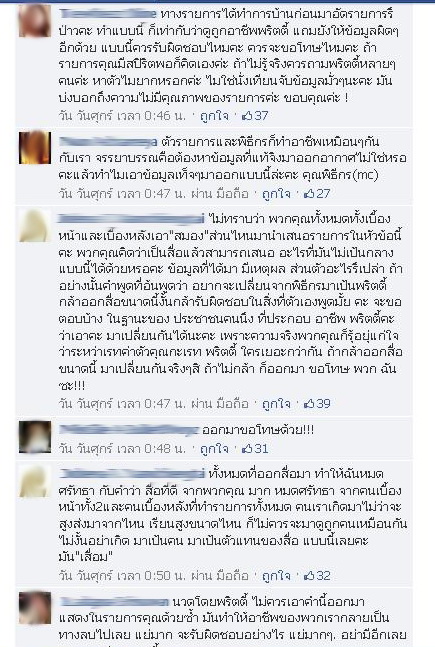
Task: Click ถูกใจ on the long 39-like comment
Action: pos(276,404)
